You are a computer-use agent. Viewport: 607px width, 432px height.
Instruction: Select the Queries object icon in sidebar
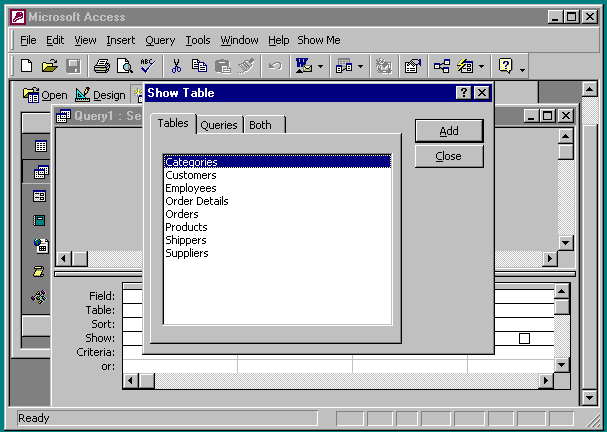[x=41, y=172]
